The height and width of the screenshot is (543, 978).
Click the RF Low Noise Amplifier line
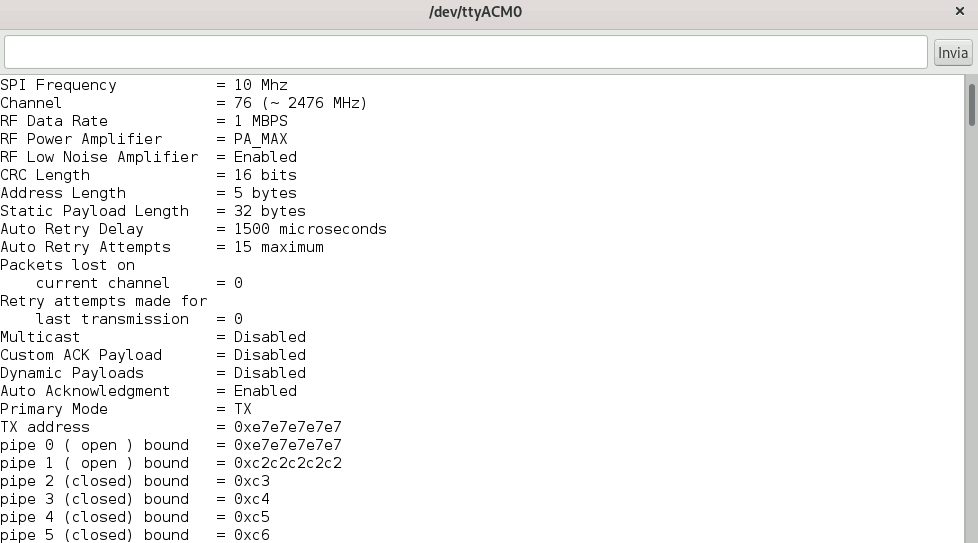pyautogui.click(x=148, y=157)
